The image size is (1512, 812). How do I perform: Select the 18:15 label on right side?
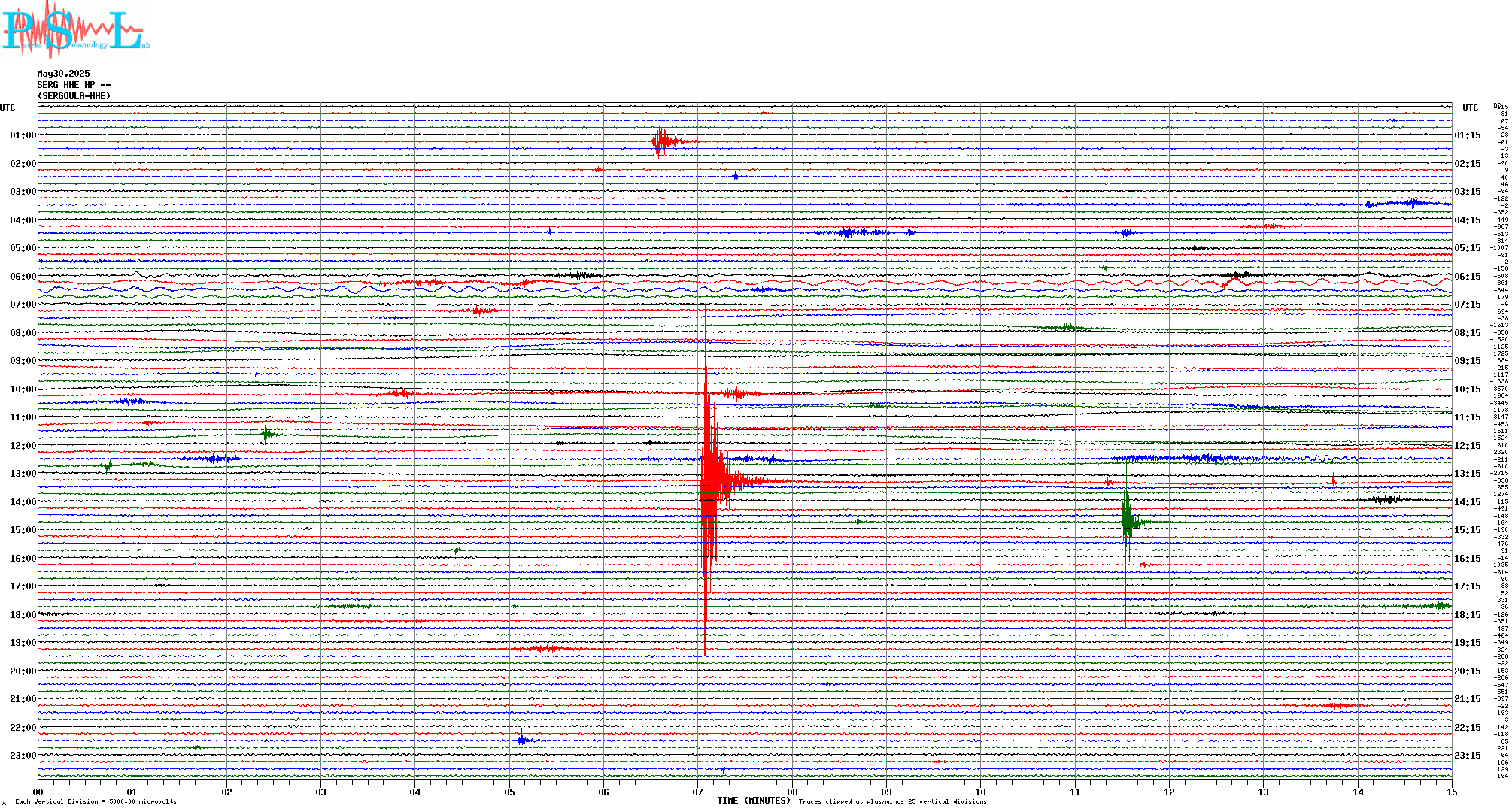point(1467,615)
